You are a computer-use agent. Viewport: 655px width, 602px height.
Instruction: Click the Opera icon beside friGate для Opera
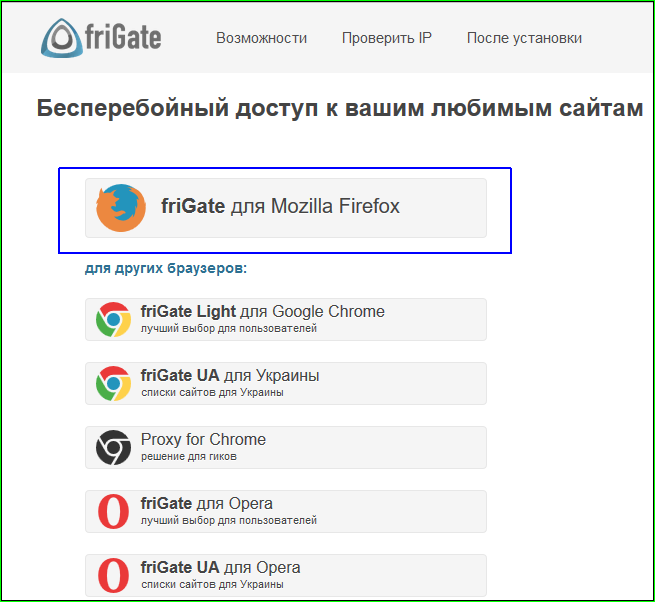click(113, 511)
